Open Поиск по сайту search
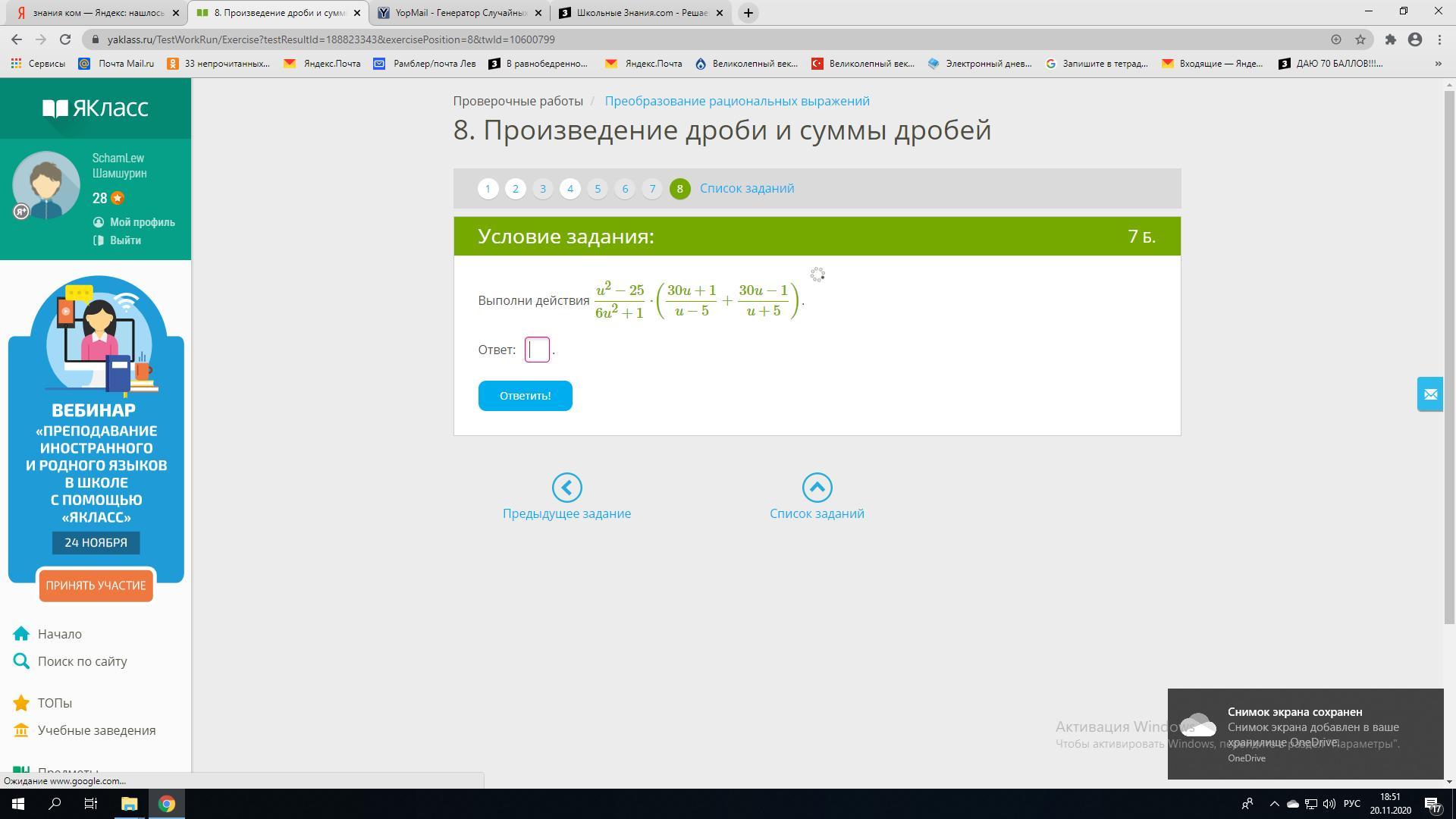 pos(82,661)
